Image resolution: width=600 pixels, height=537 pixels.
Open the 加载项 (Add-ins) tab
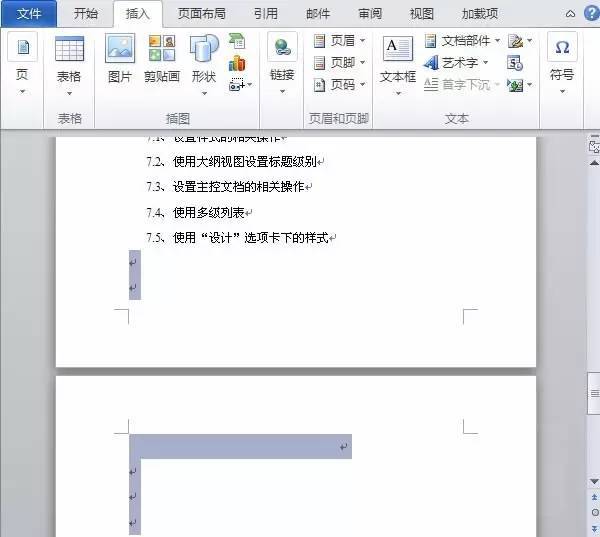tap(480, 14)
